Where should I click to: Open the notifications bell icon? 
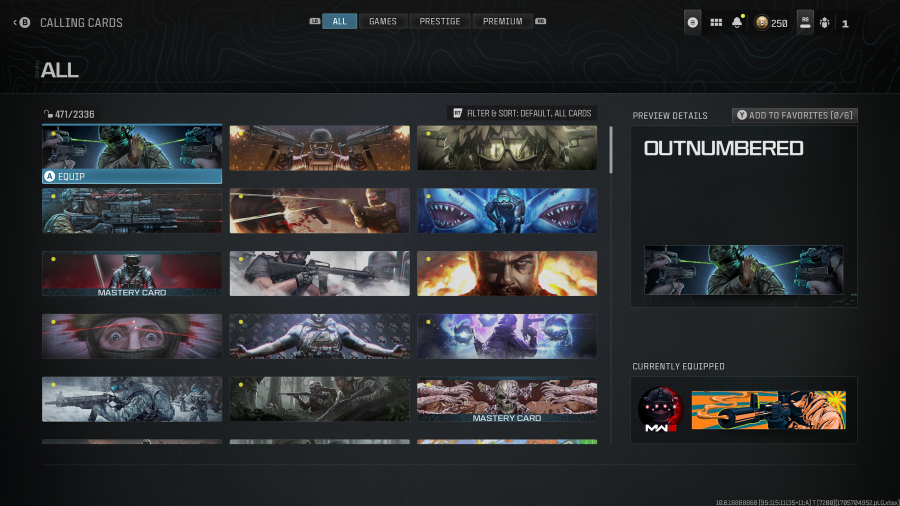point(737,22)
